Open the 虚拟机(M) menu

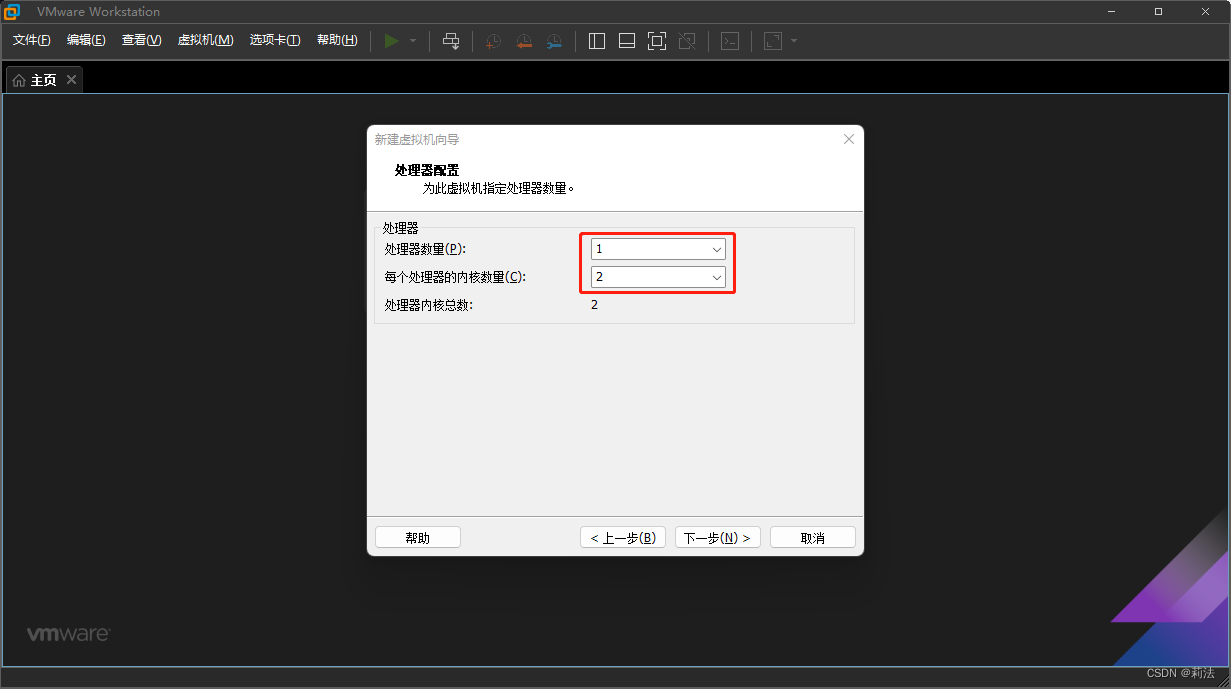206,40
